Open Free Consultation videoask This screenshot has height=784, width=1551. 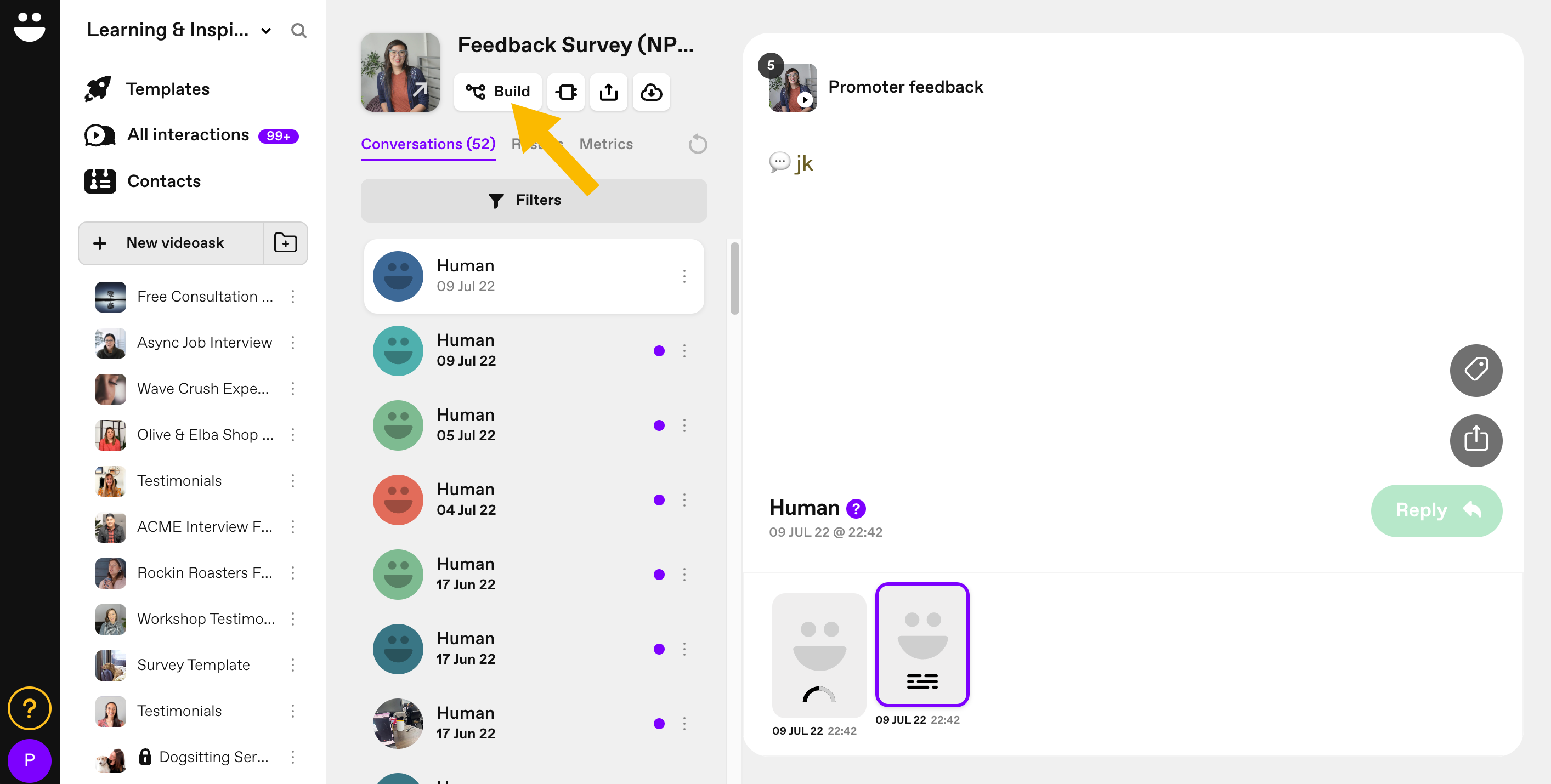coord(184,297)
